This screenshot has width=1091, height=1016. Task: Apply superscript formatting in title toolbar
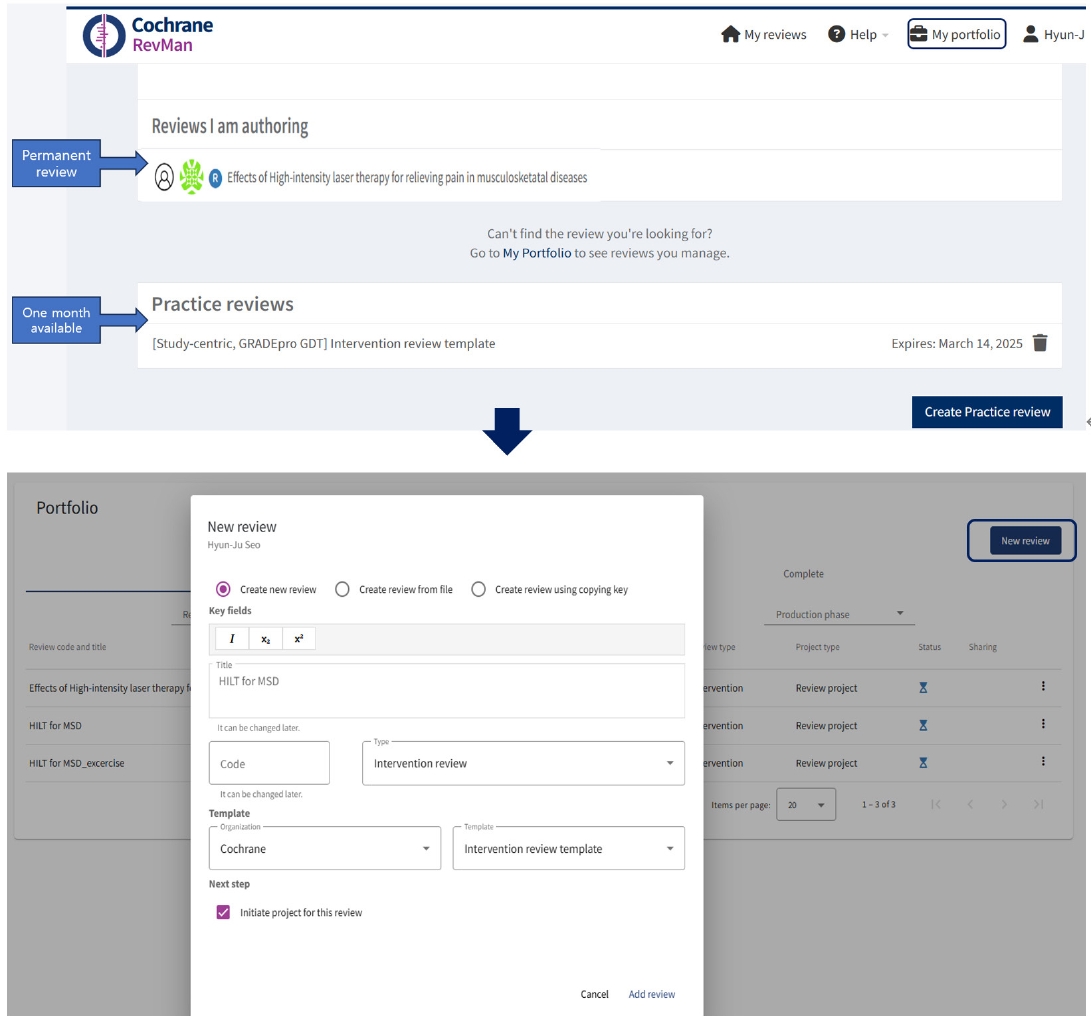(298, 639)
